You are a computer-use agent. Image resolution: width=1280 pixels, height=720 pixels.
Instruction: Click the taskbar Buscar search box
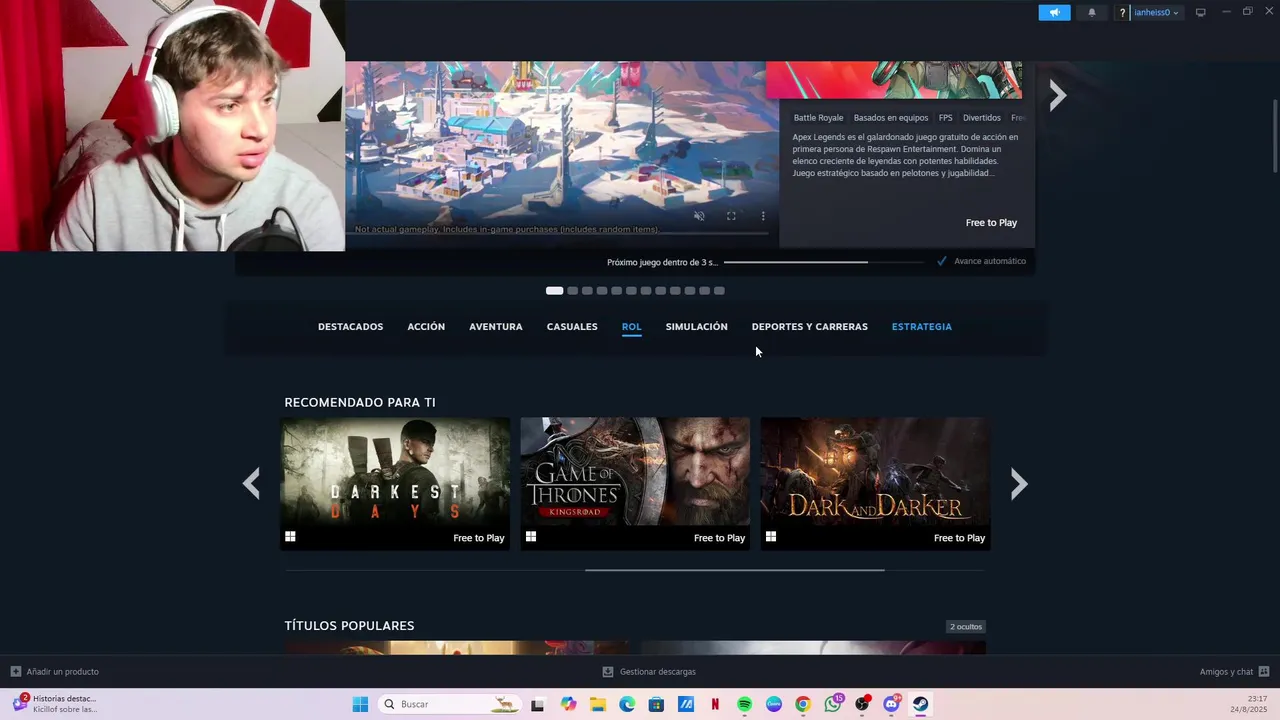coord(450,704)
